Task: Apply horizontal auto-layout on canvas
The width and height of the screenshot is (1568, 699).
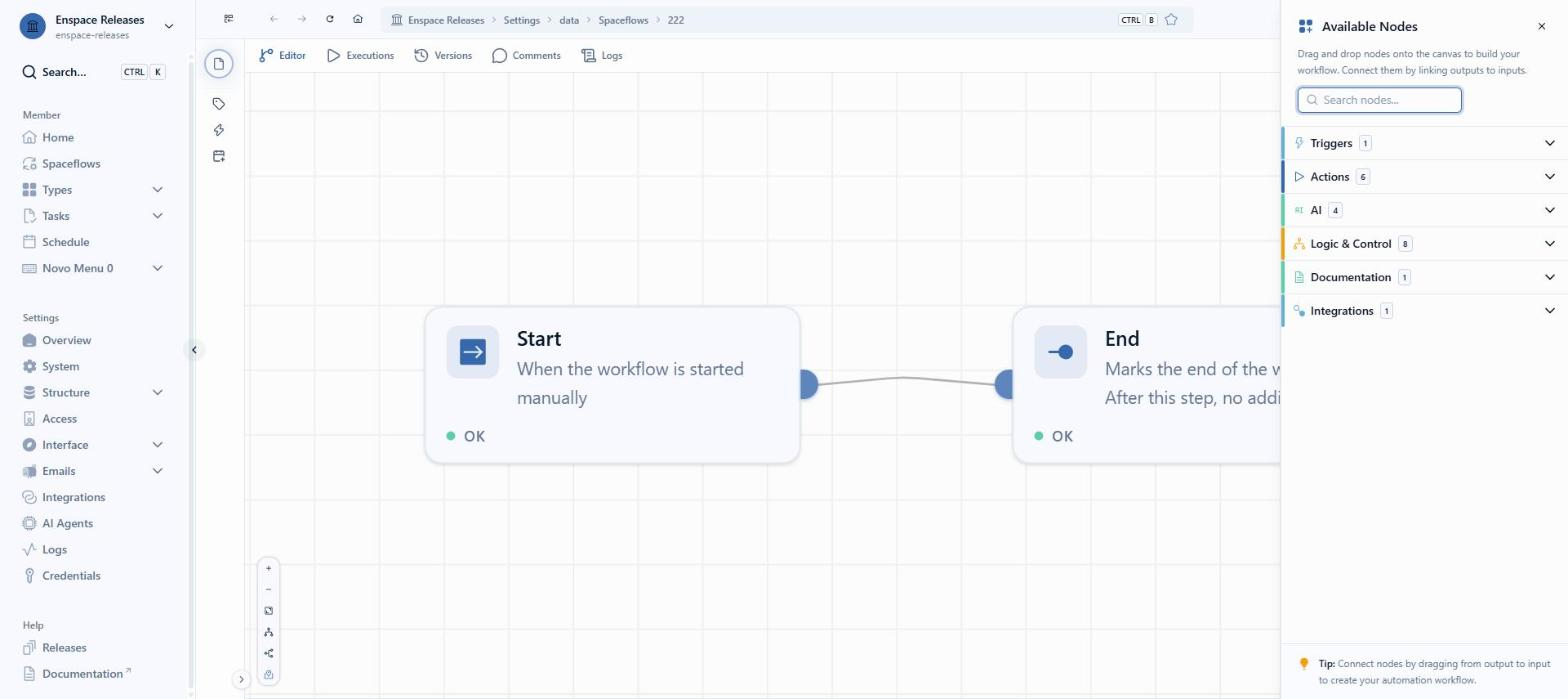Action: pyautogui.click(x=268, y=653)
